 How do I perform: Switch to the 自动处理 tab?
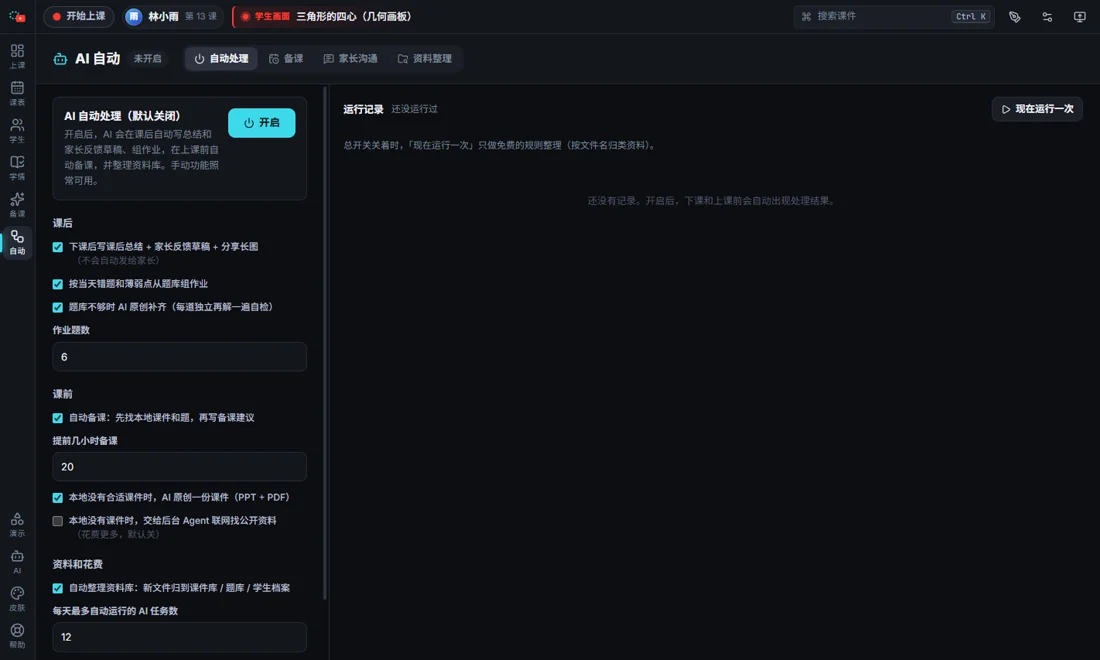tap(221, 59)
